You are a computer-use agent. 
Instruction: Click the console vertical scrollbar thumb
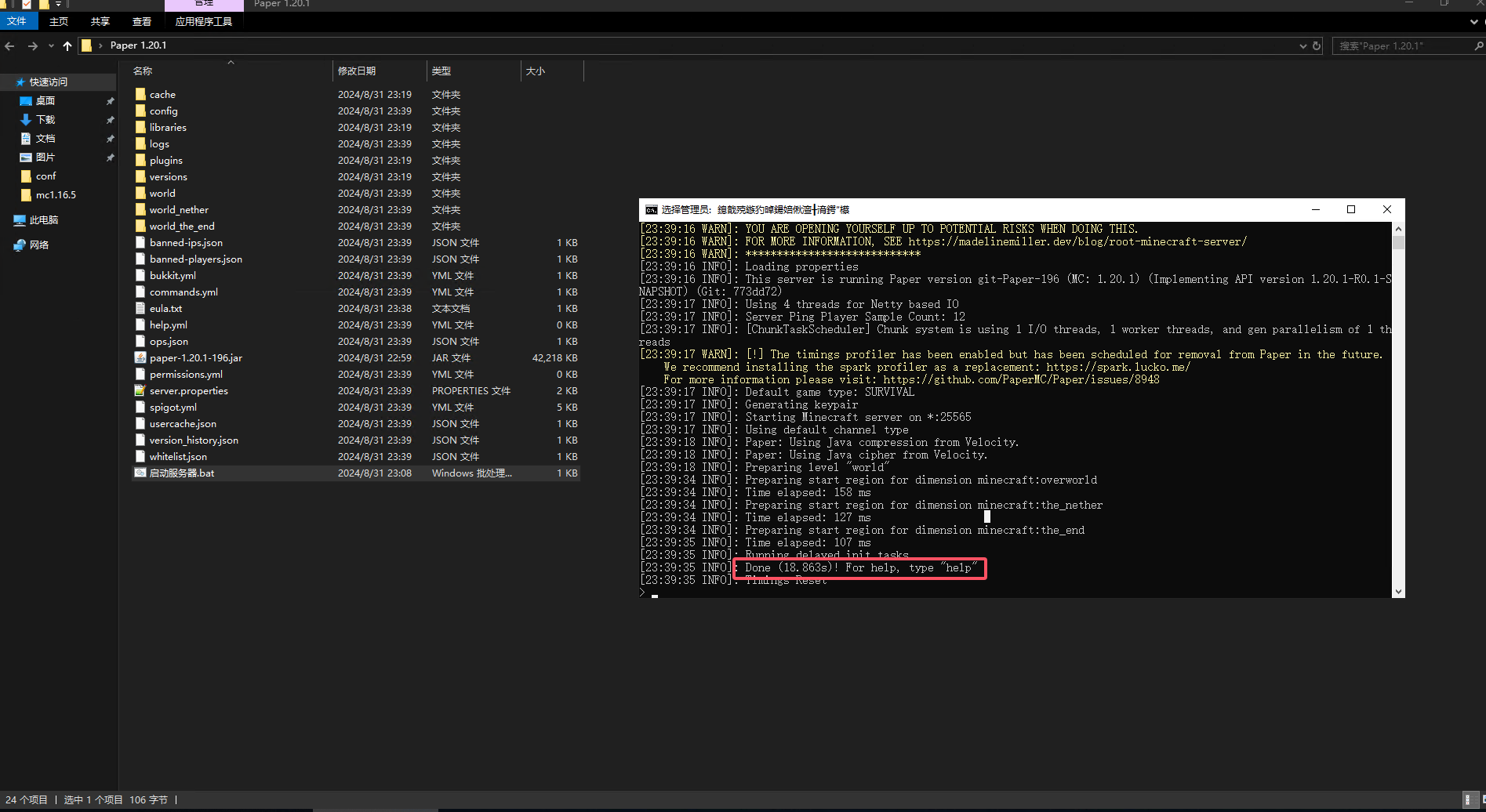click(x=1398, y=241)
